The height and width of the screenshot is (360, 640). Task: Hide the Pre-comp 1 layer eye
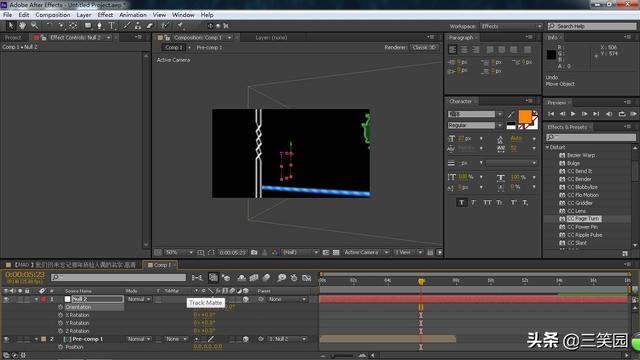(6, 339)
